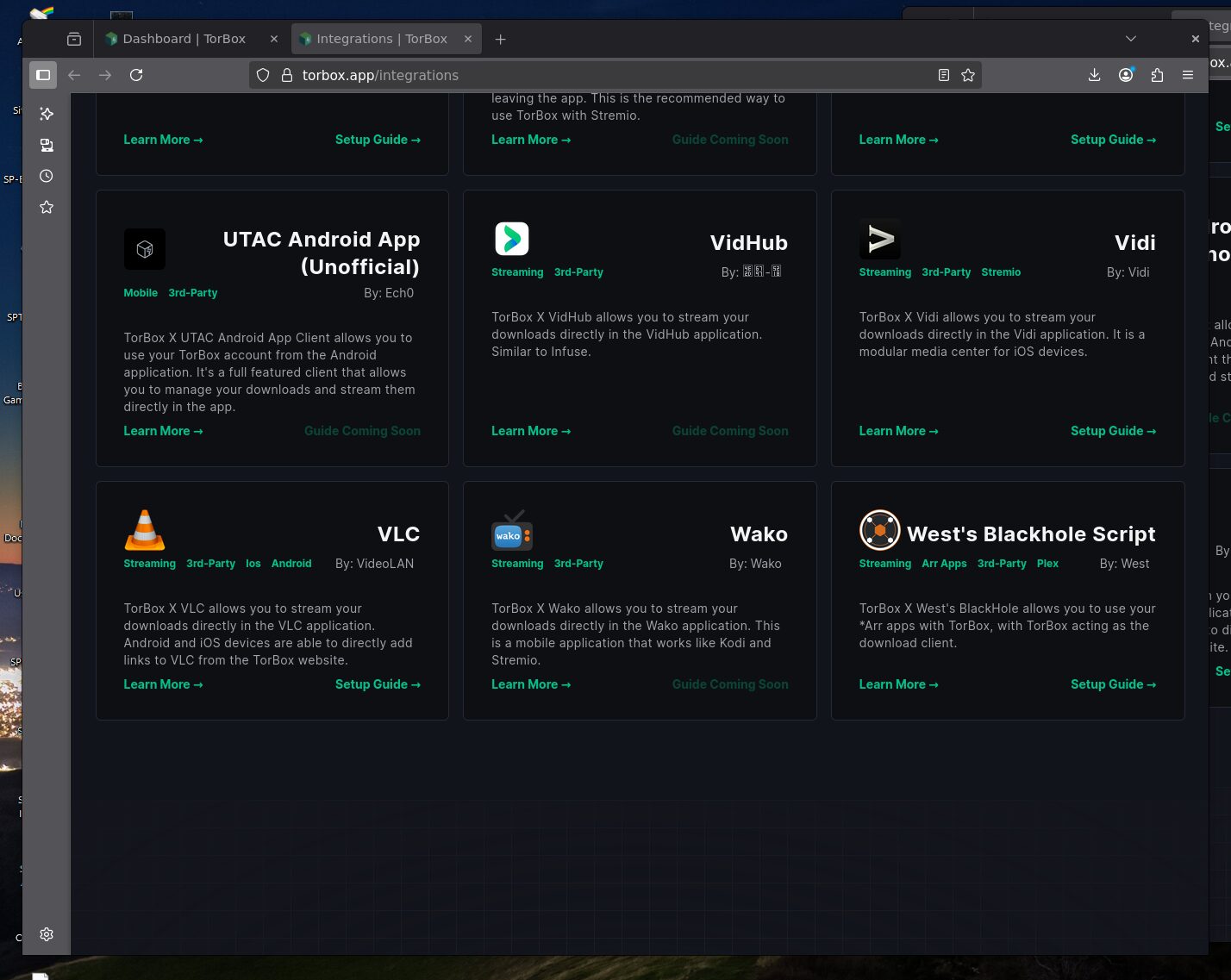Viewport: 1231px width, 980px height.
Task: Open Setup Guide above UTAC Android App card
Action: point(378,140)
